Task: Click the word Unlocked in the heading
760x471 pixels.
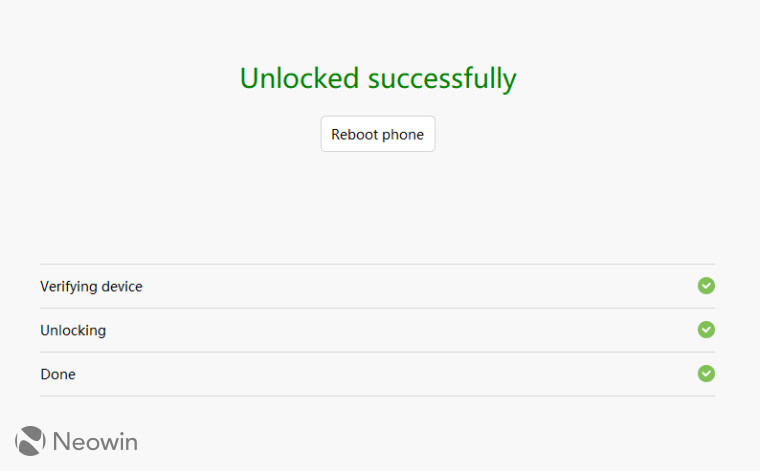Action: click(x=299, y=78)
